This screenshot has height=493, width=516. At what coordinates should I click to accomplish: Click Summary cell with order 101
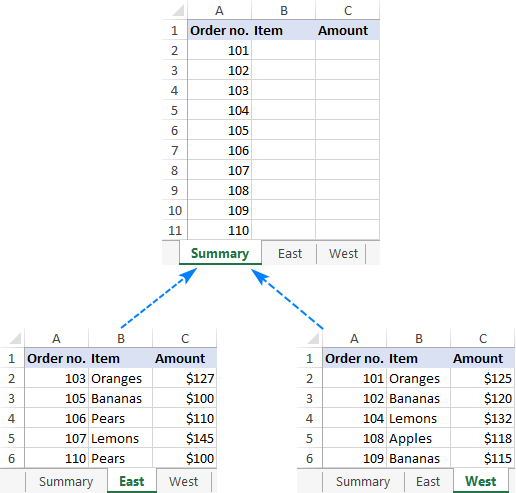(220, 50)
